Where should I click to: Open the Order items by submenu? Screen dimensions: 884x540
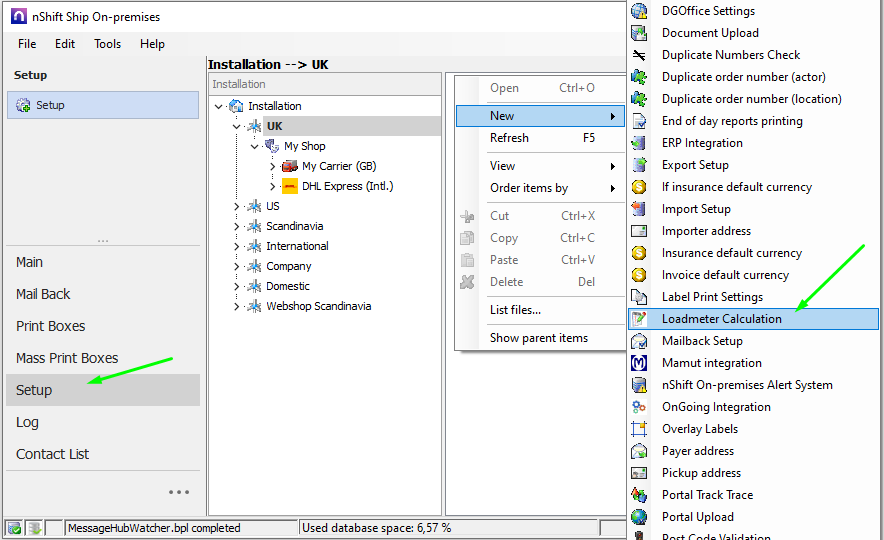529,188
